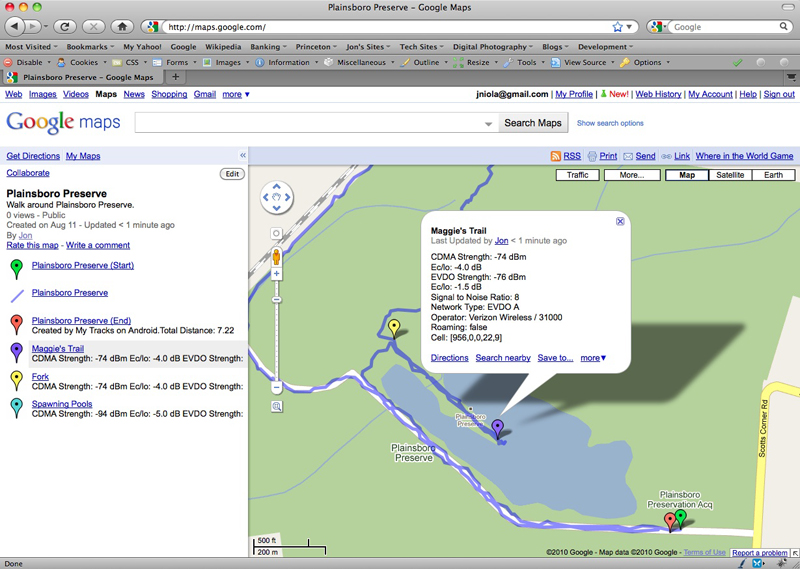The height and width of the screenshot is (569, 800).
Task: Open the My Maps tab
Action: pyautogui.click(x=83, y=156)
